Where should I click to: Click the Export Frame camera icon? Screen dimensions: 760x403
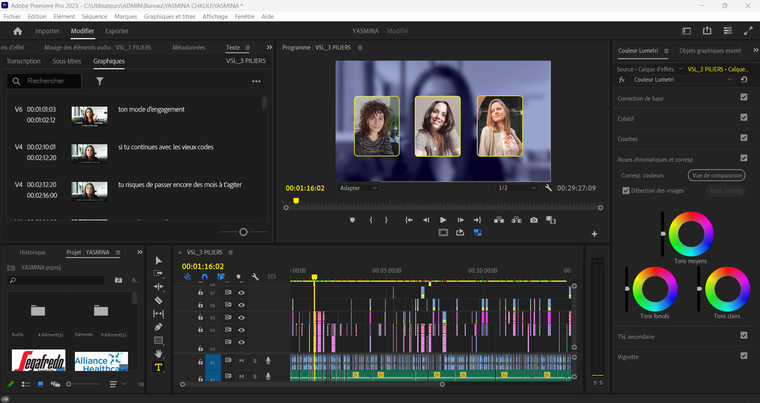point(534,219)
